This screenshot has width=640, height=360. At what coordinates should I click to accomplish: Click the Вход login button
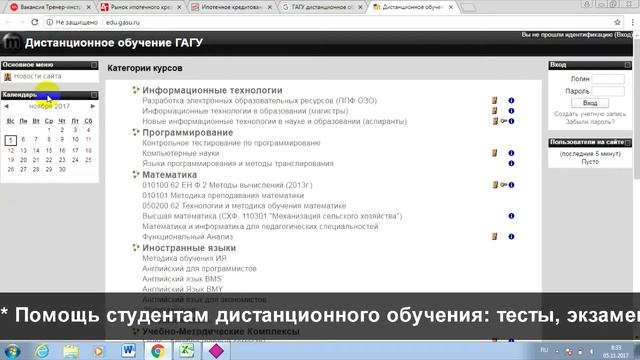590,103
